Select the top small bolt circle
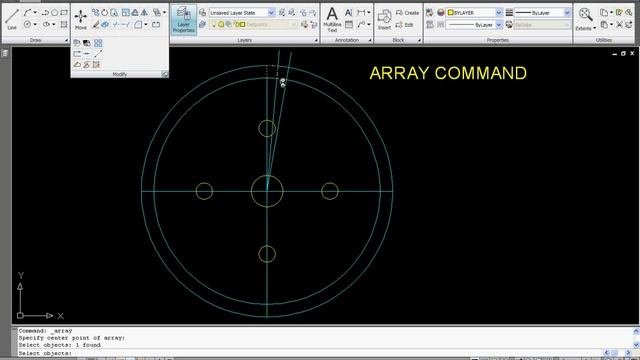 [x=267, y=128]
